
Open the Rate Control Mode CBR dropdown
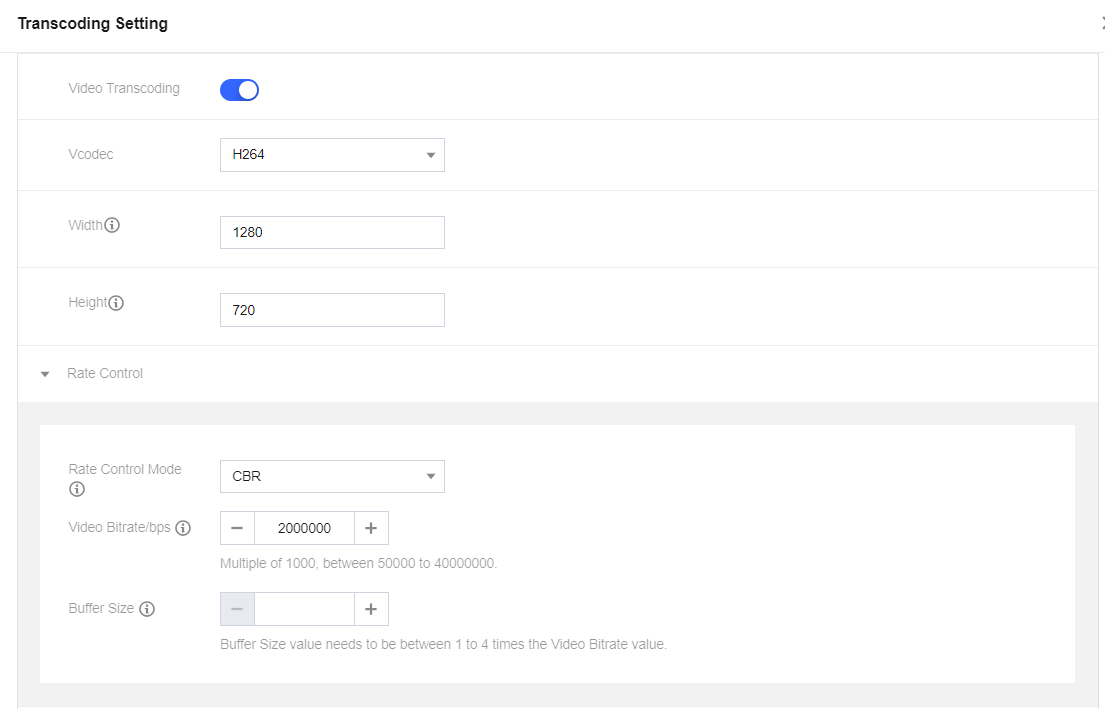click(x=332, y=477)
